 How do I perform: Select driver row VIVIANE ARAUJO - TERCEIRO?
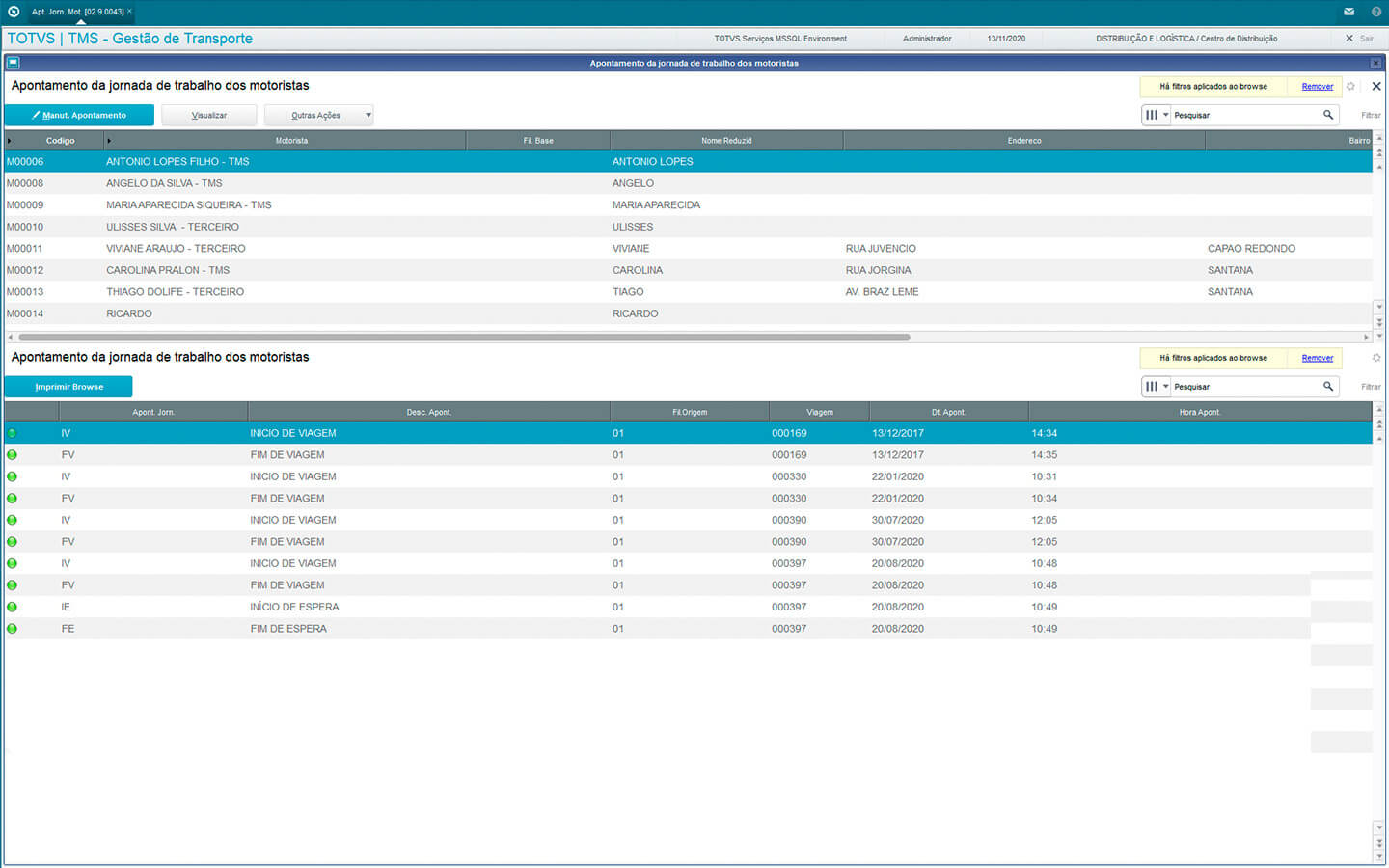pyautogui.click(x=176, y=249)
